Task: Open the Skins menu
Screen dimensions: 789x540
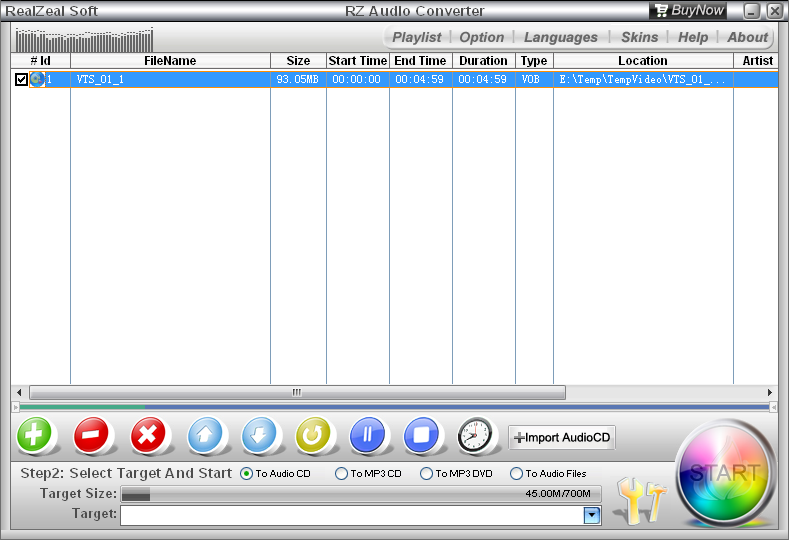Action: (x=639, y=37)
